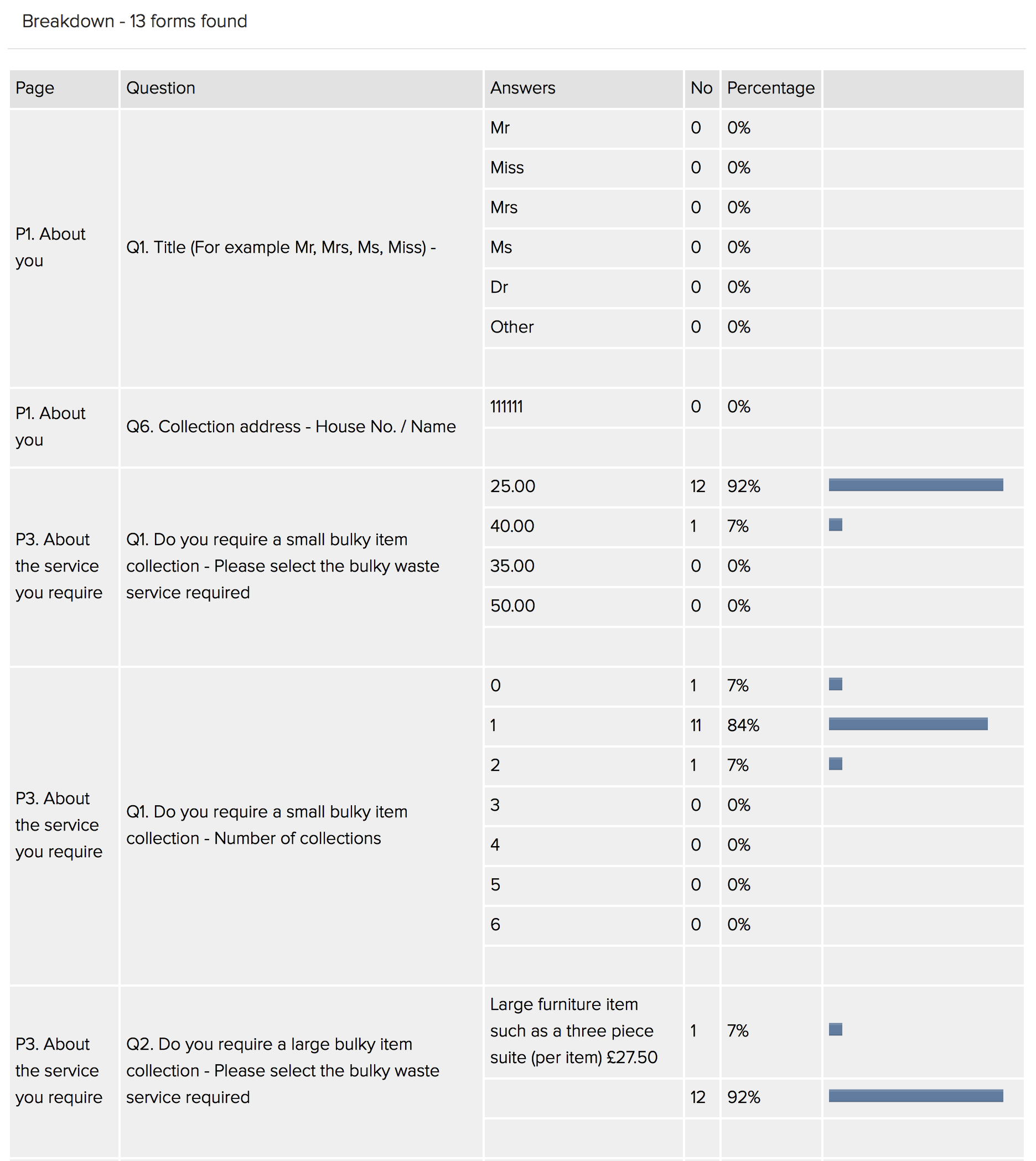Select the 'Miss' answer cell

pyautogui.click(x=506, y=167)
